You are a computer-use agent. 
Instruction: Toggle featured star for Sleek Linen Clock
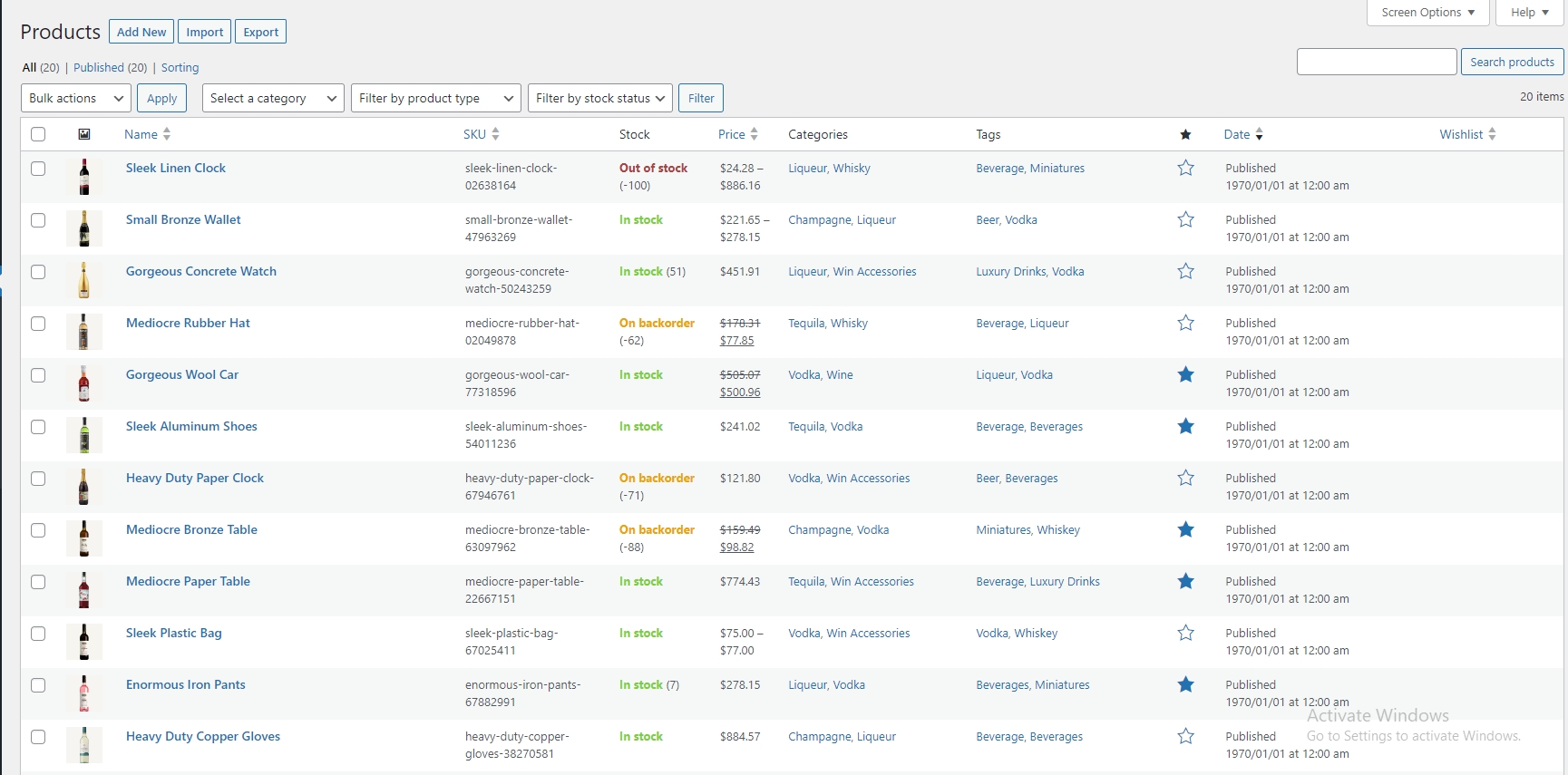1185,169
